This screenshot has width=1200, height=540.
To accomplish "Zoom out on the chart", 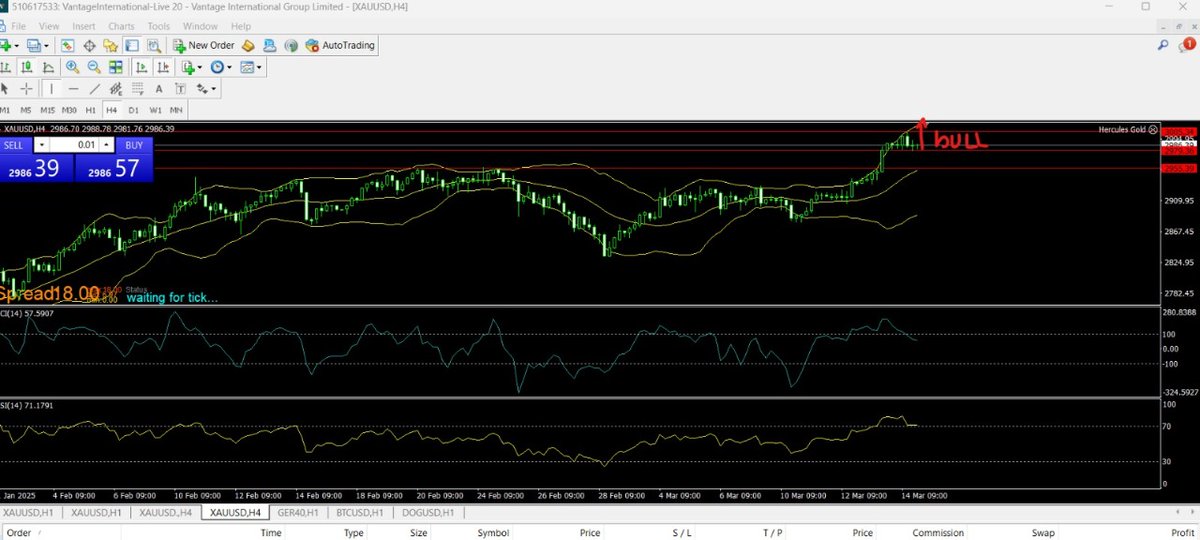I will pos(94,67).
